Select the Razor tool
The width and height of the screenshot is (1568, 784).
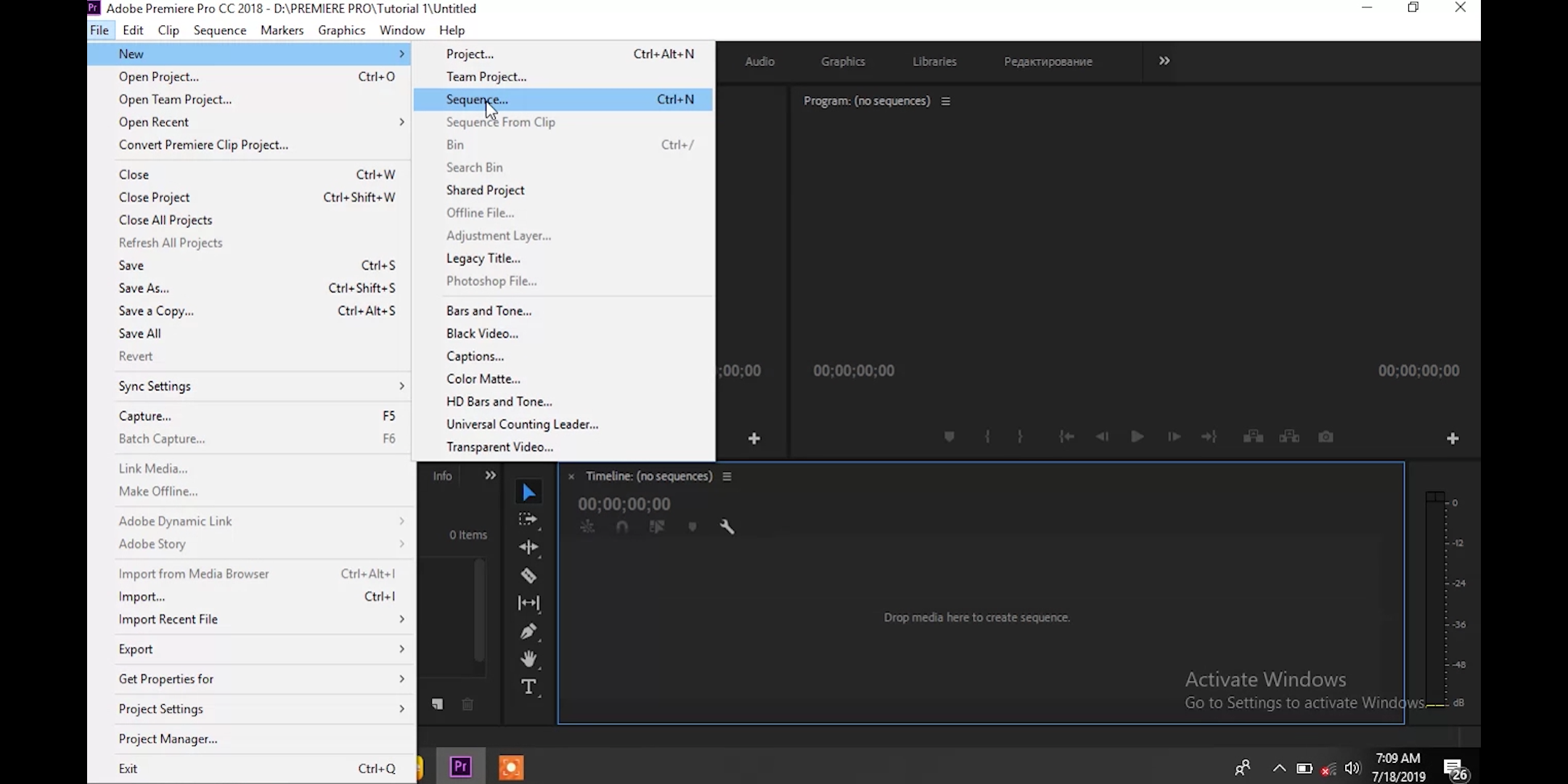(x=528, y=576)
